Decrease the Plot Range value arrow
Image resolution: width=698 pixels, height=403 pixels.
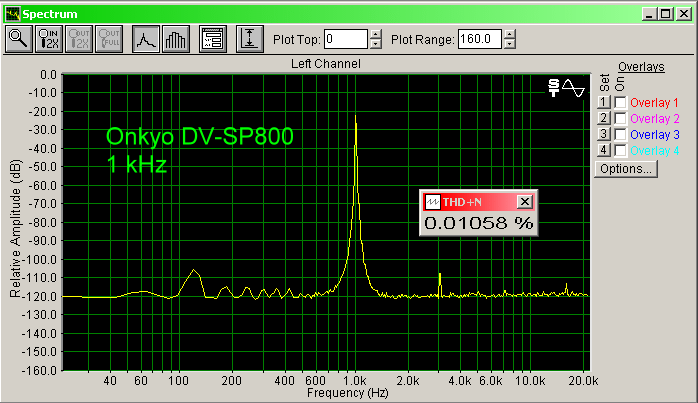[x=510, y=44]
